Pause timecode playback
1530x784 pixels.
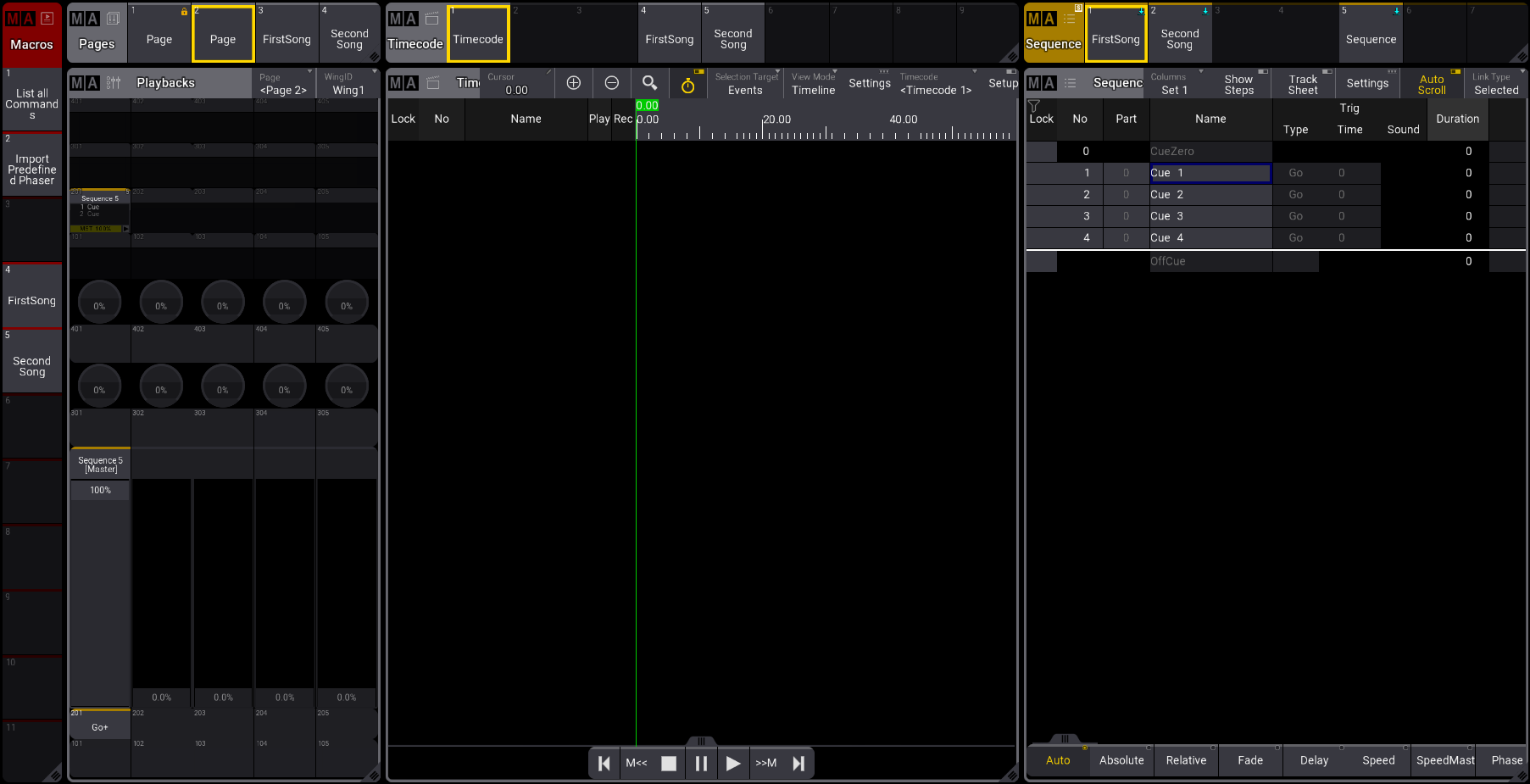[701, 764]
